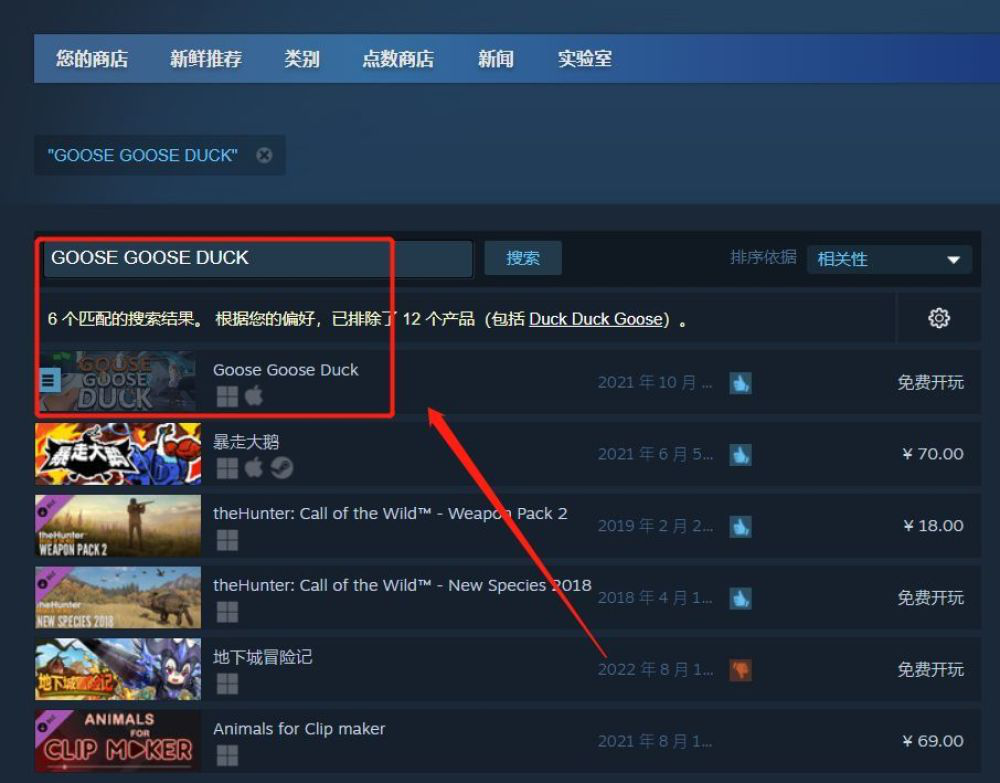Click the search text input field
Image resolution: width=1000 pixels, height=783 pixels.
(258, 258)
